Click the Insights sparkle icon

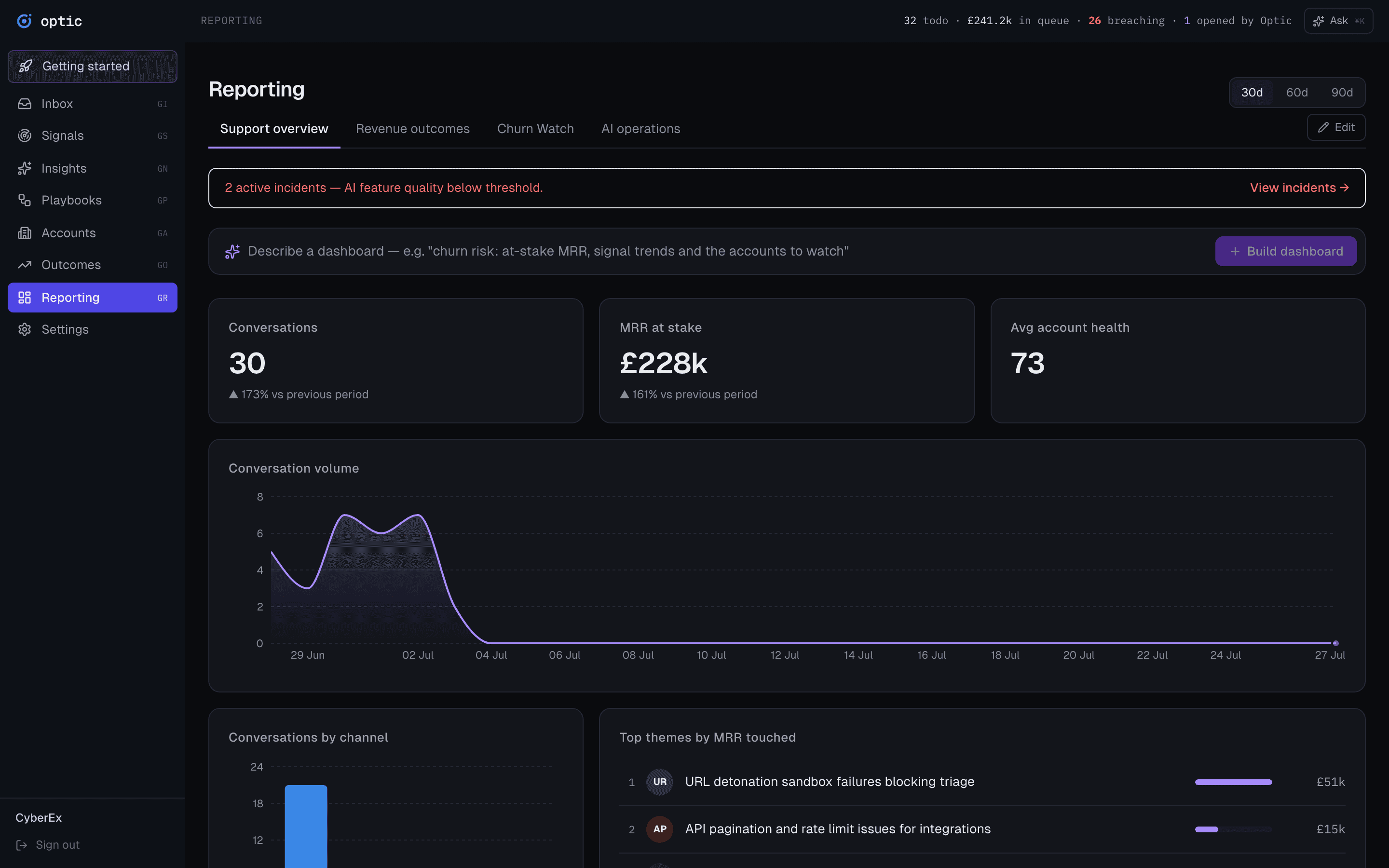(x=25, y=168)
